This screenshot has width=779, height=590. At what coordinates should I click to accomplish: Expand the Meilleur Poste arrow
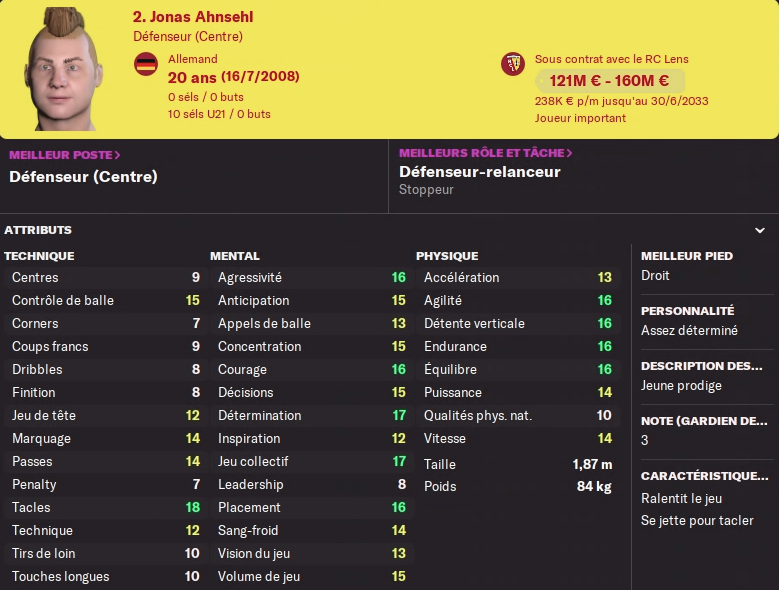[x=118, y=155]
